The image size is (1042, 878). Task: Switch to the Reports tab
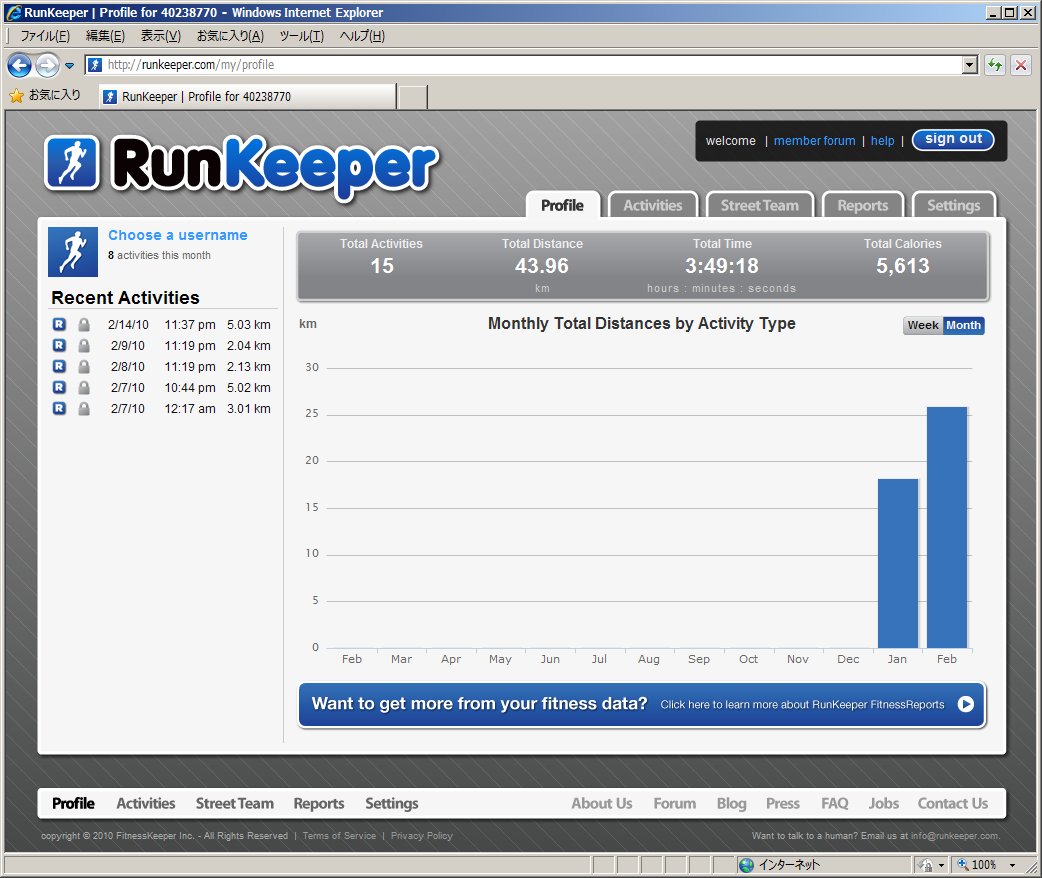(862, 206)
